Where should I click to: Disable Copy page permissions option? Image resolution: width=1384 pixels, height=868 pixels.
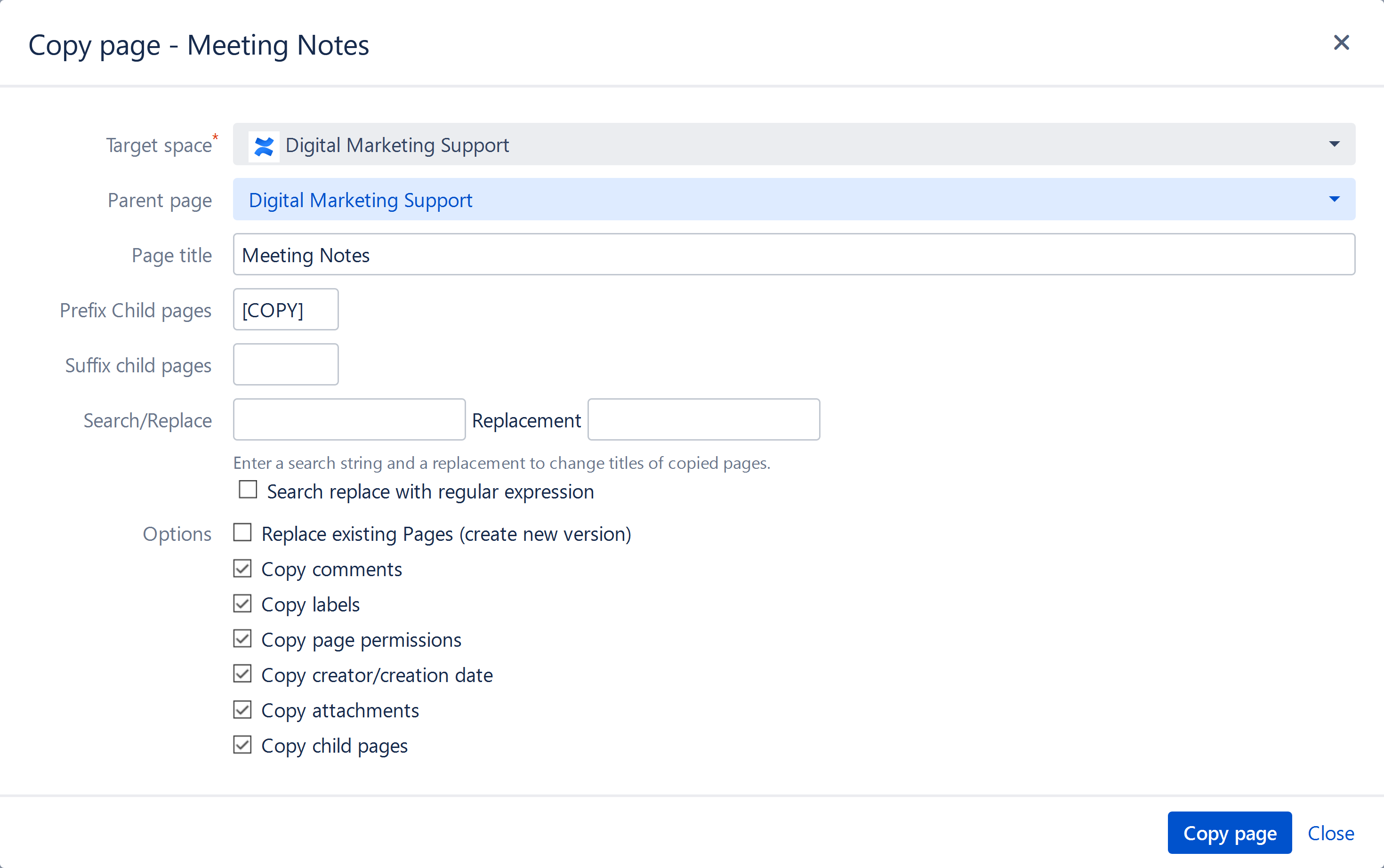click(x=242, y=639)
